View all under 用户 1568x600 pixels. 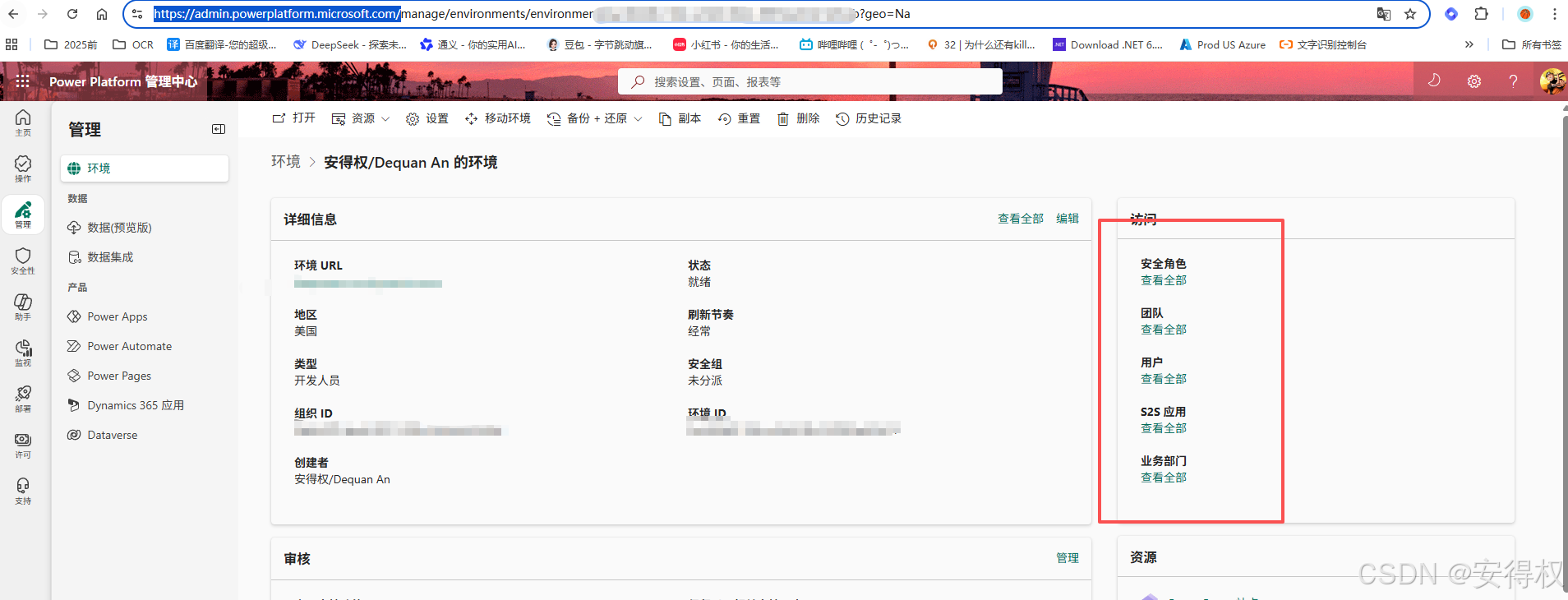(x=1164, y=379)
